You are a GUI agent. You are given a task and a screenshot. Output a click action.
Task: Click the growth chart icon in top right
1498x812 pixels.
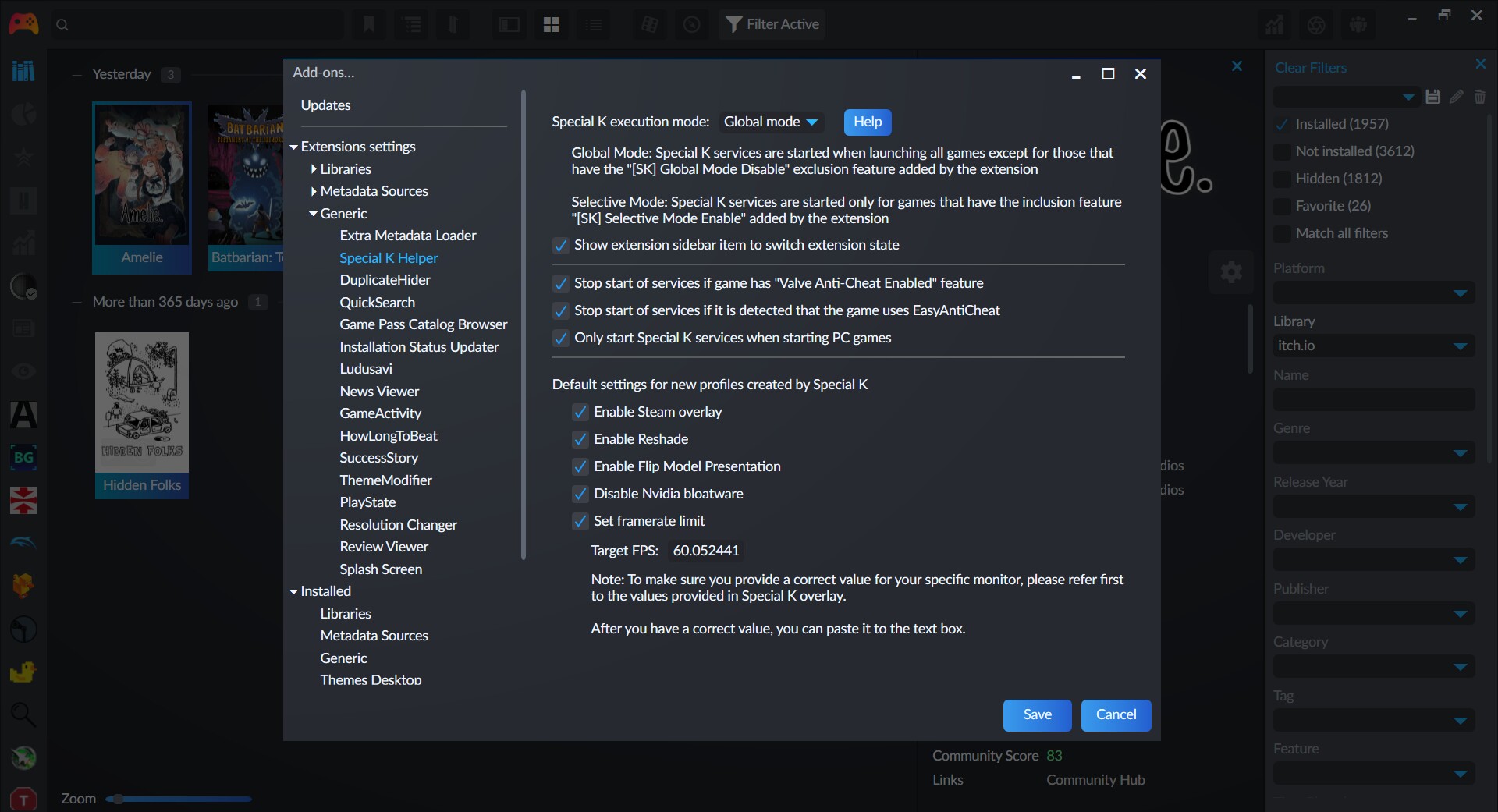(1274, 24)
